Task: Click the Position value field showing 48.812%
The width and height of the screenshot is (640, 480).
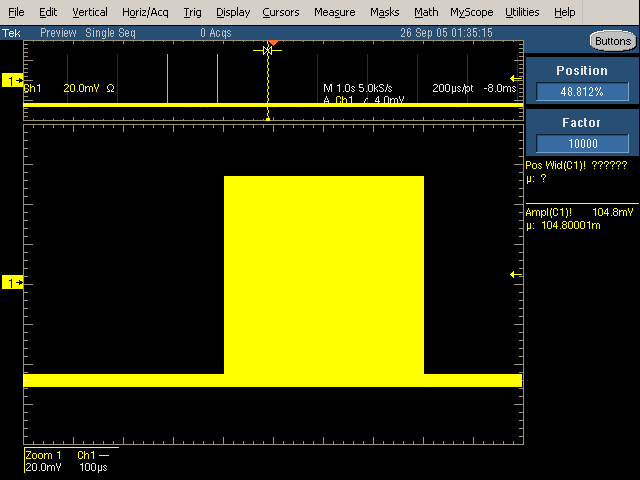Action: (x=581, y=92)
